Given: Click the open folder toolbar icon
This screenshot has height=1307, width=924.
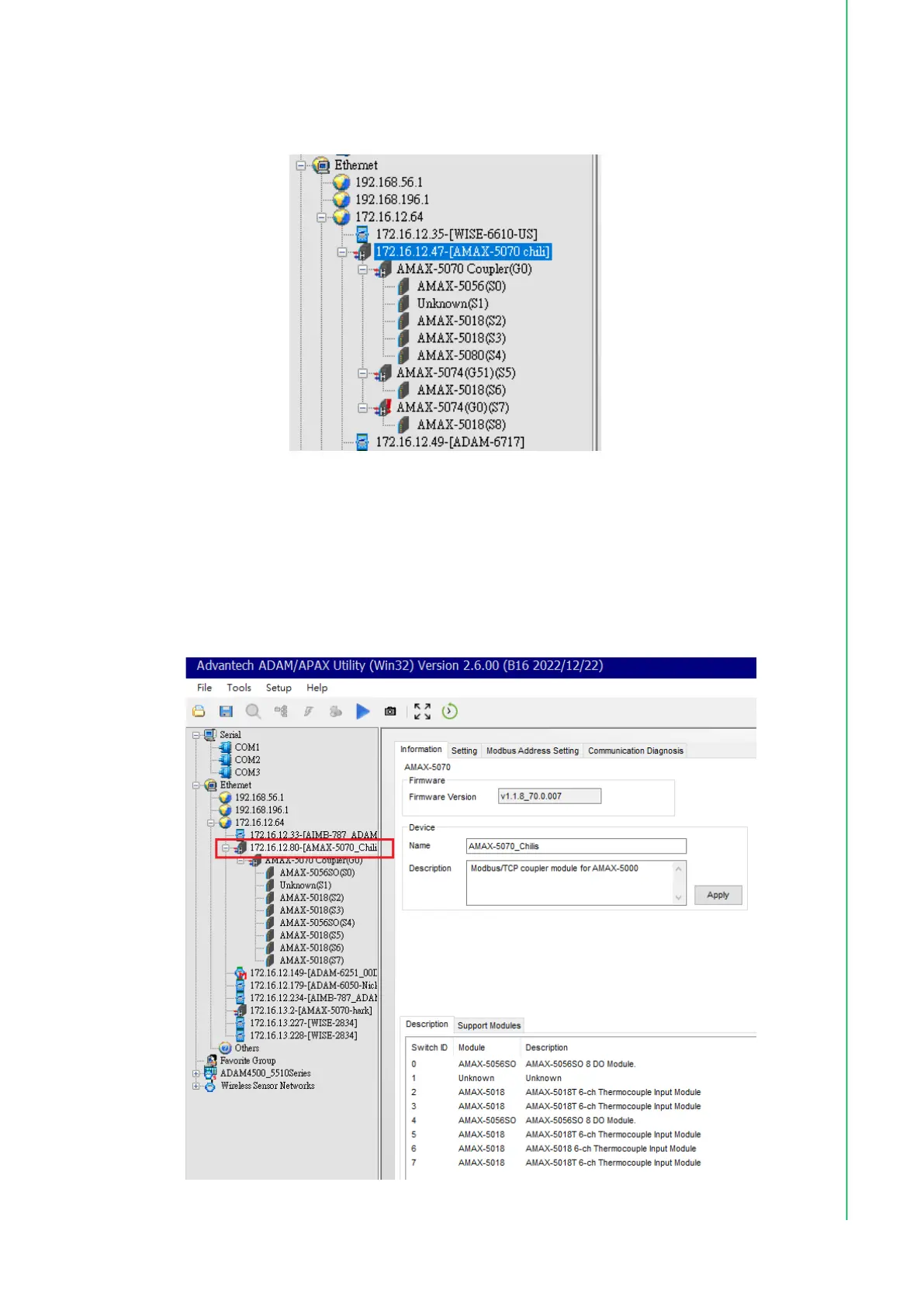Looking at the screenshot, I should click(x=199, y=712).
